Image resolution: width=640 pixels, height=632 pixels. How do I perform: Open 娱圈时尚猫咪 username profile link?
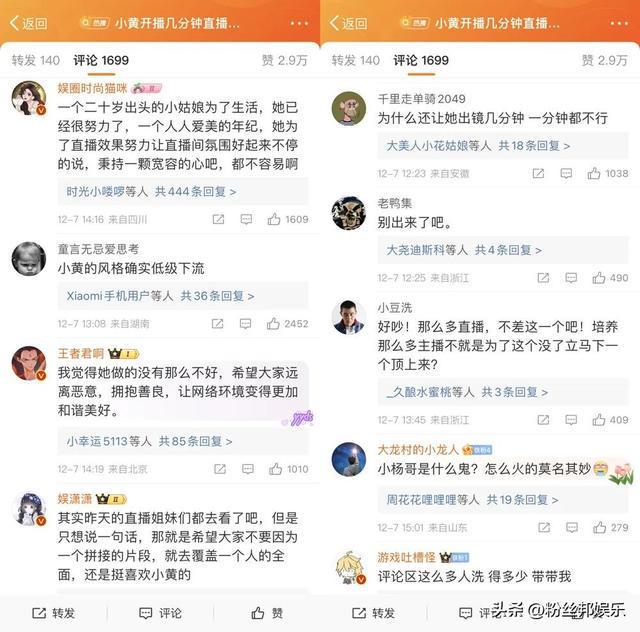92,88
